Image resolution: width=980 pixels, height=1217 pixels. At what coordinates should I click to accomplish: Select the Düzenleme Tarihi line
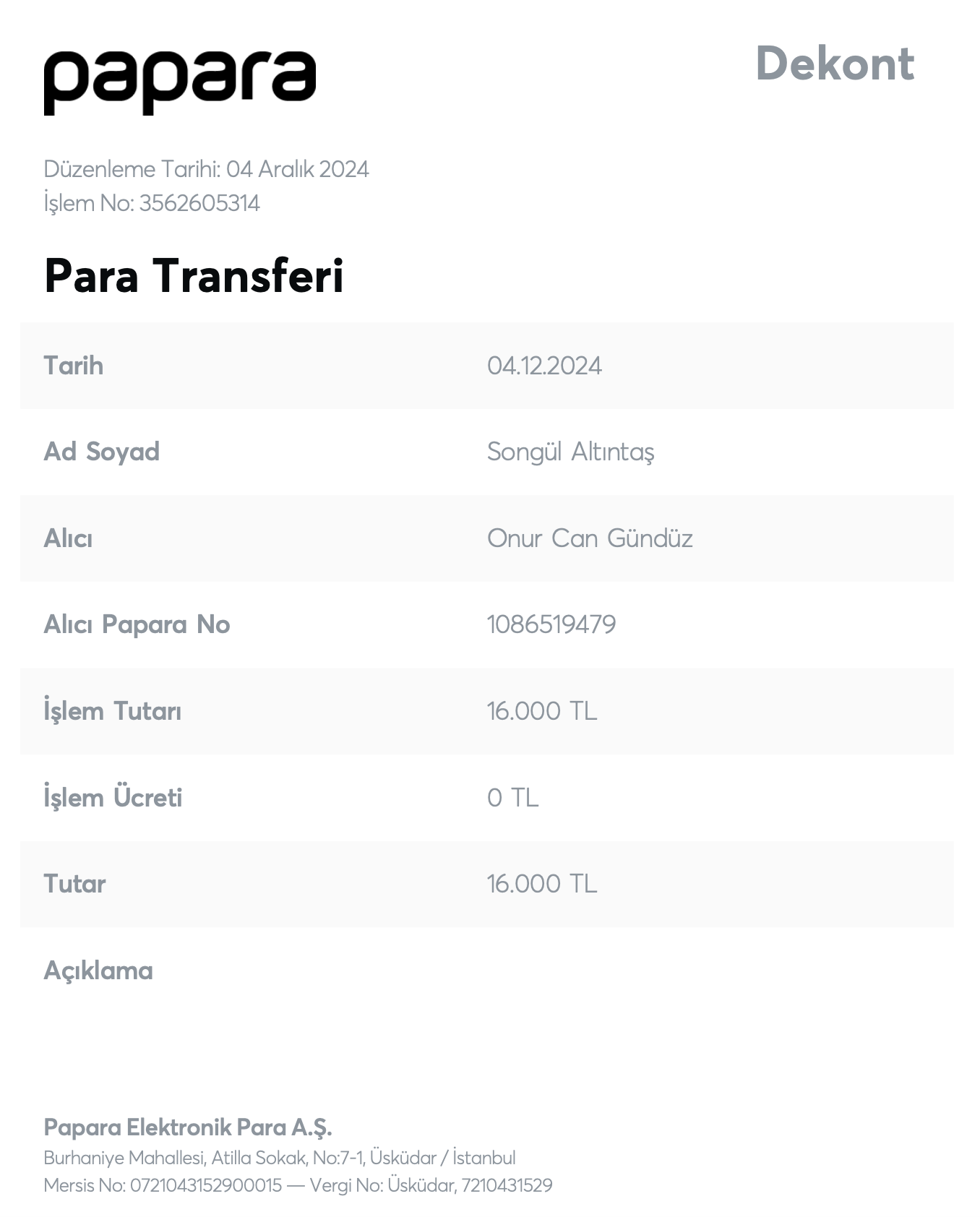point(206,169)
